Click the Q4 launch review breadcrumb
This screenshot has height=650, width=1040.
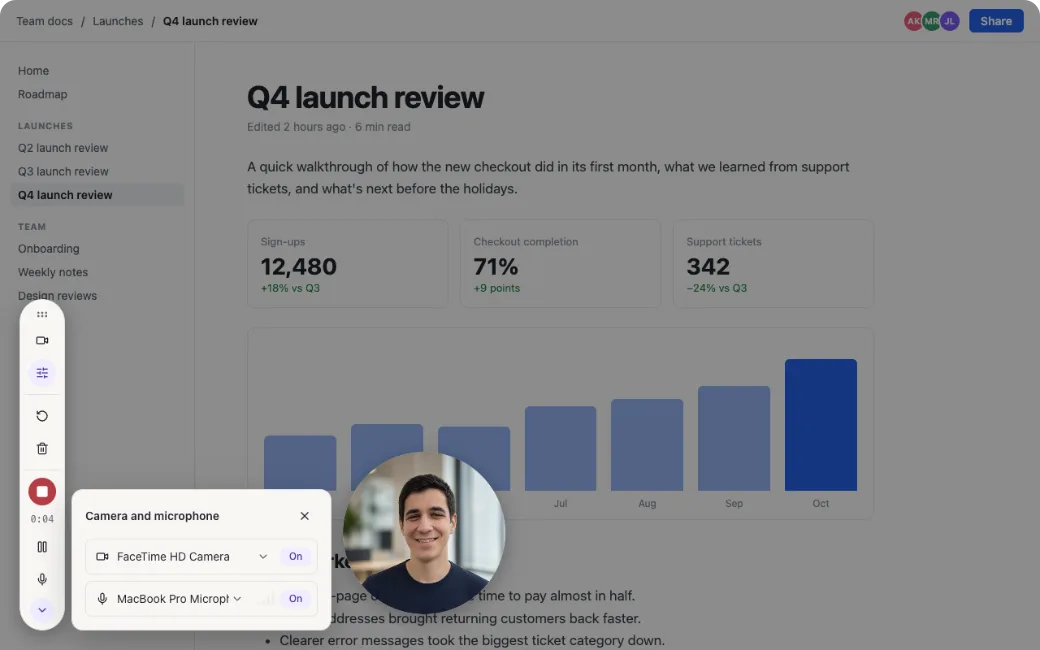coord(210,21)
